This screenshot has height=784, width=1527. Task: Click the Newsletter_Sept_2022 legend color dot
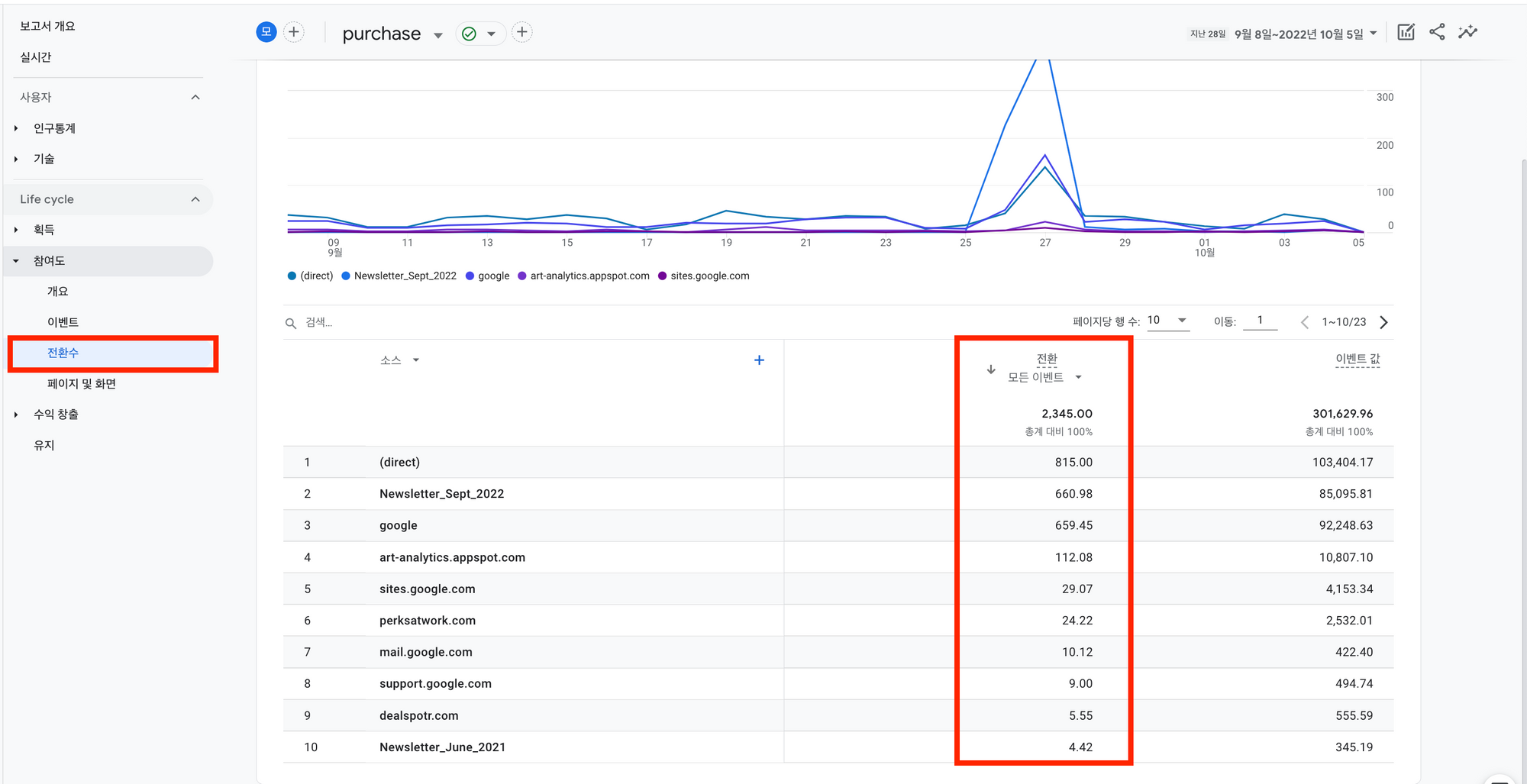click(x=347, y=276)
